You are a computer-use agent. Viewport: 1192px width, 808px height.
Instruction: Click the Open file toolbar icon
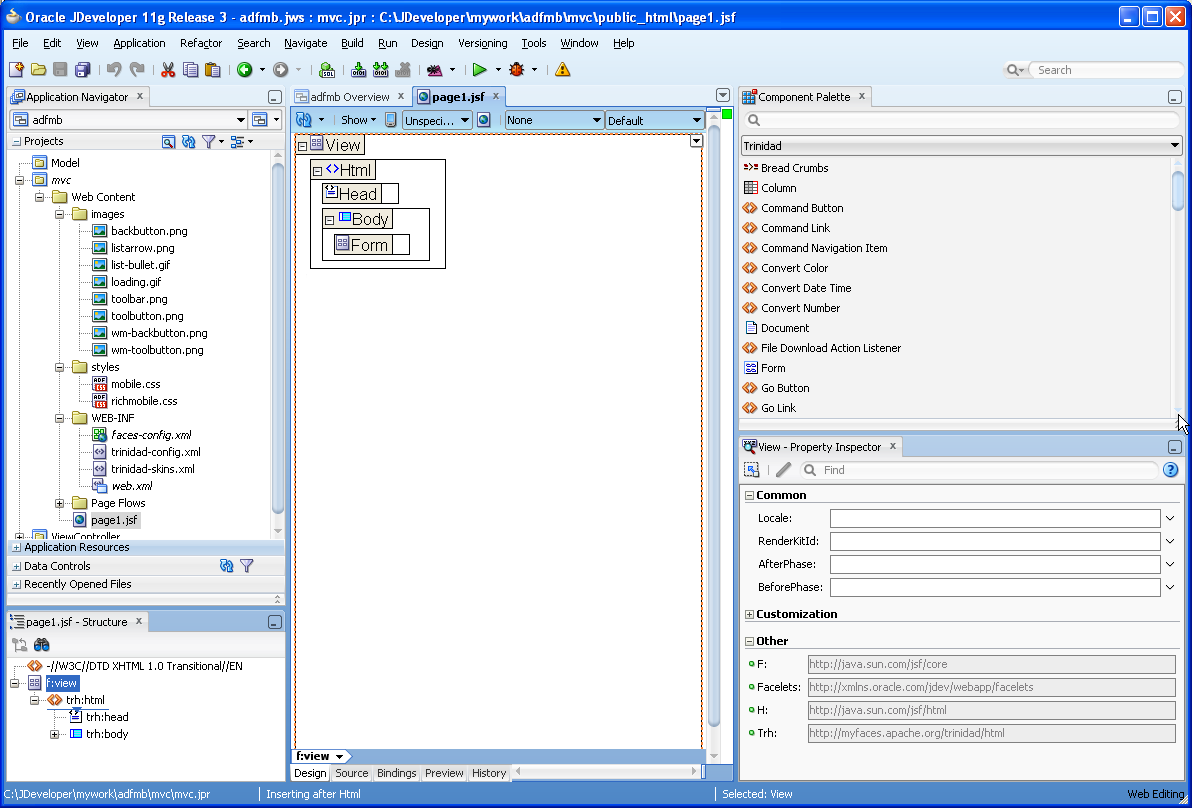[38, 70]
